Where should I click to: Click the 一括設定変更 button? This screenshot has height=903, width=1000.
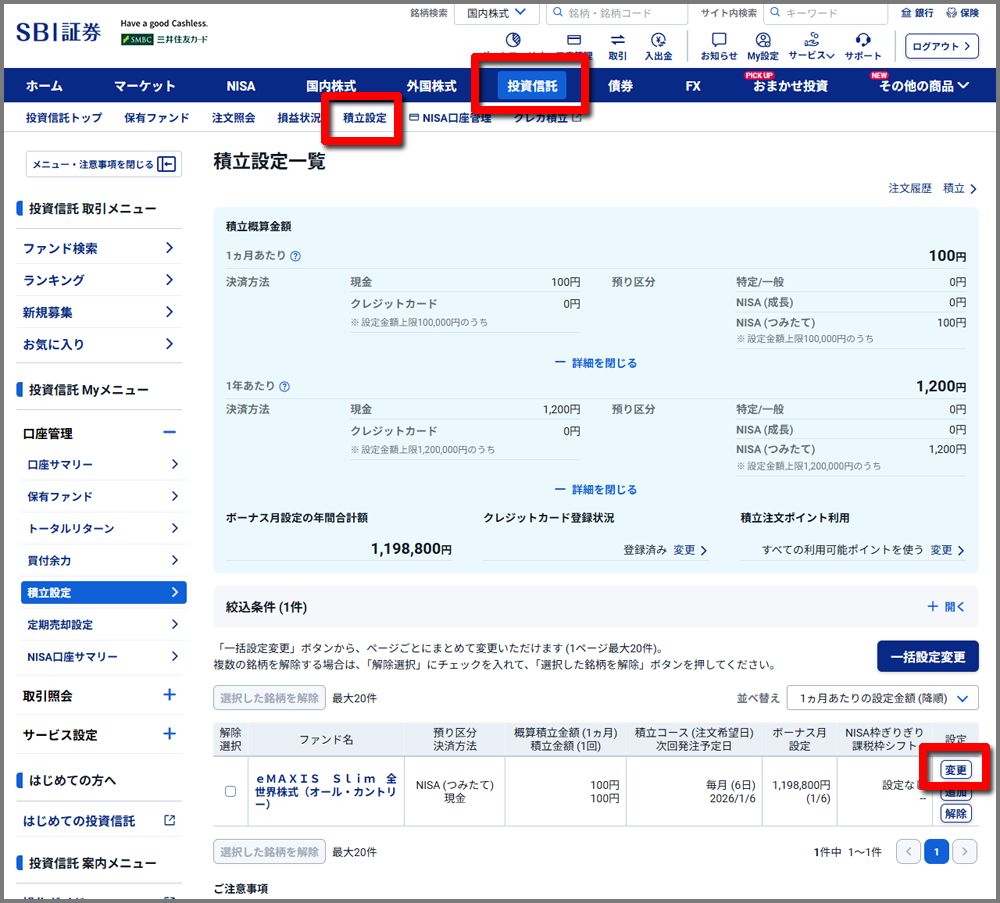click(927, 657)
